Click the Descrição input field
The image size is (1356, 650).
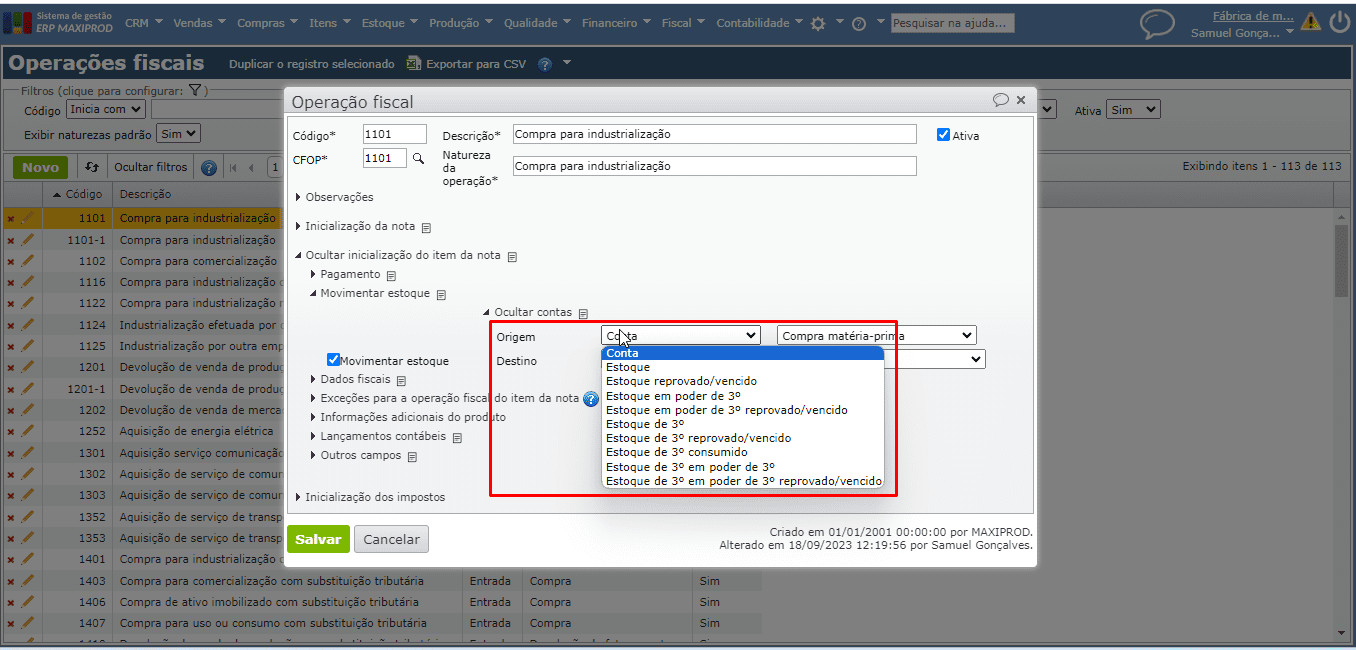714,134
